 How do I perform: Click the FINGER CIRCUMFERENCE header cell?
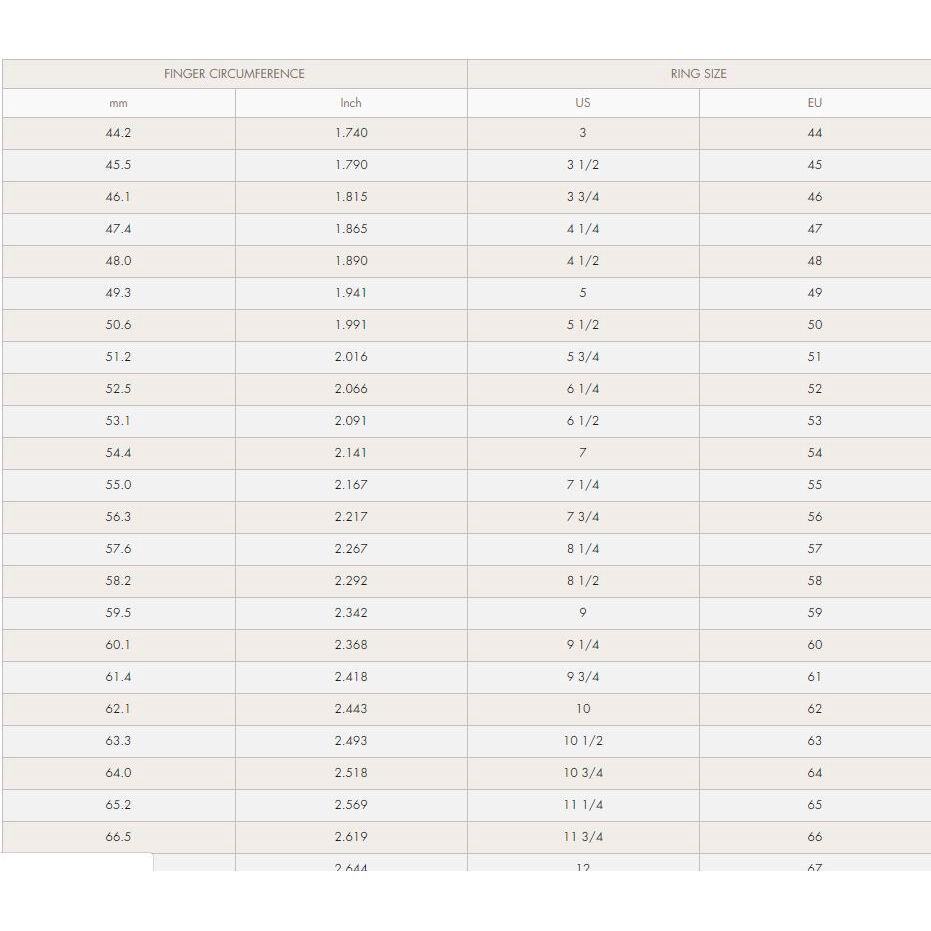coord(235,74)
